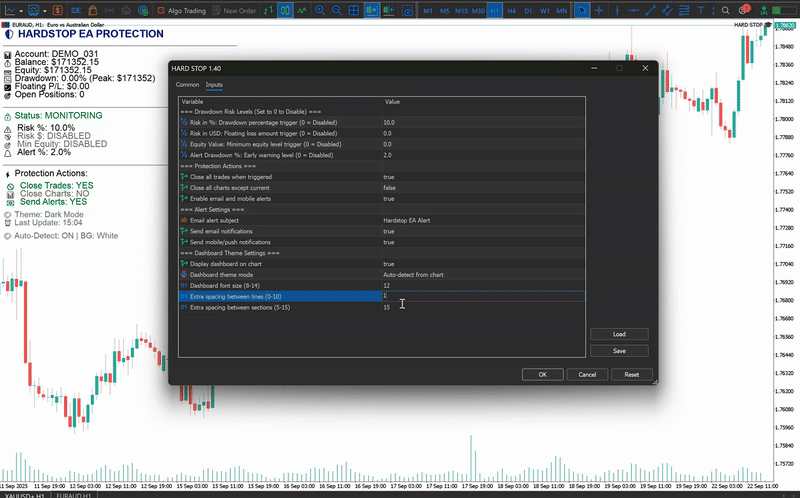Click the Save button

[619, 351]
